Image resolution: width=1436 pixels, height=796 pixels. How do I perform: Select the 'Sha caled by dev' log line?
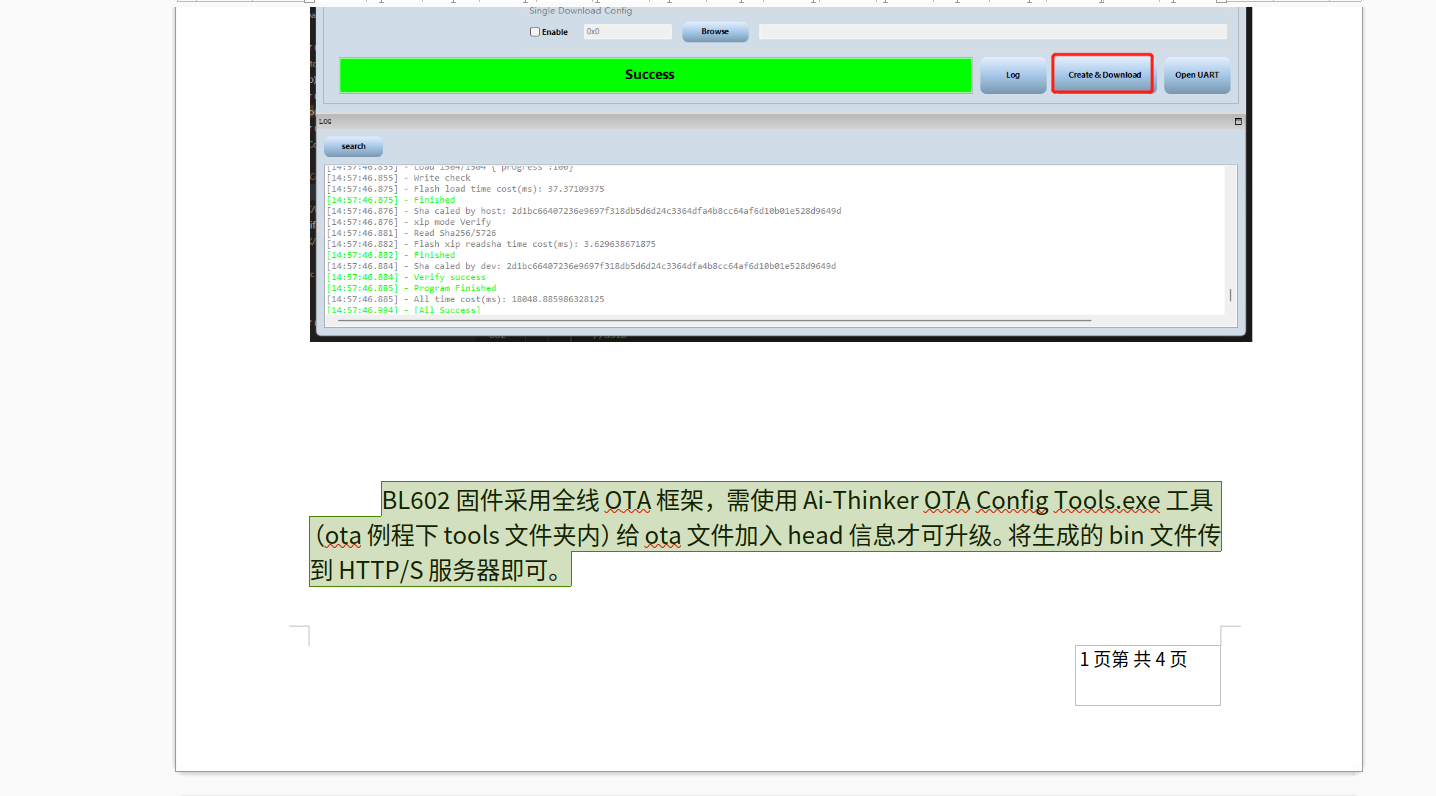point(581,266)
